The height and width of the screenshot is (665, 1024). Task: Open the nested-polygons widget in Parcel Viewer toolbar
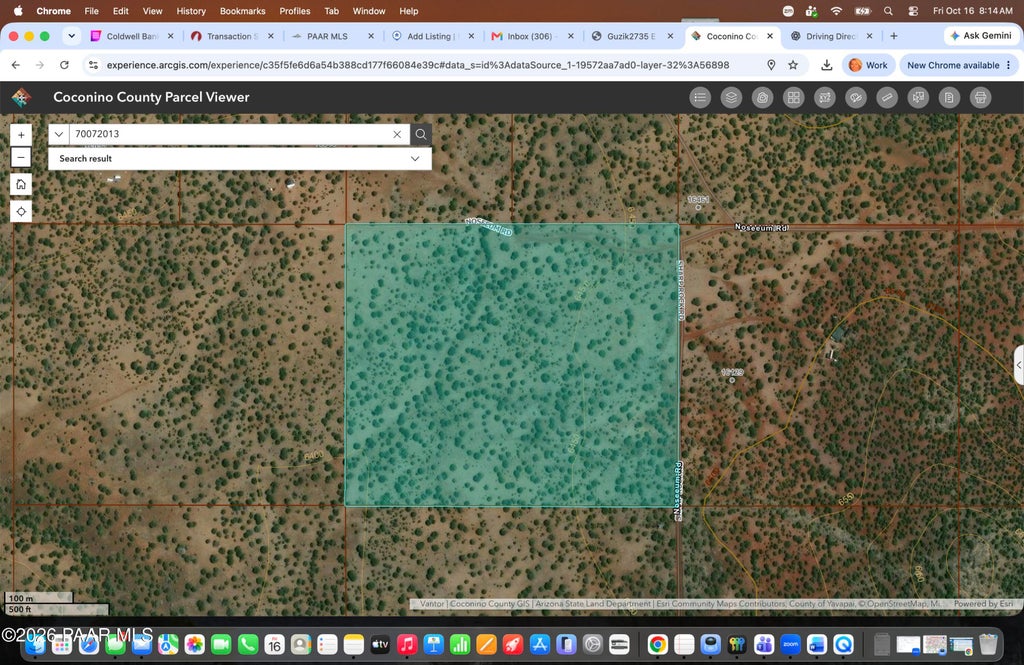[762, 97]
